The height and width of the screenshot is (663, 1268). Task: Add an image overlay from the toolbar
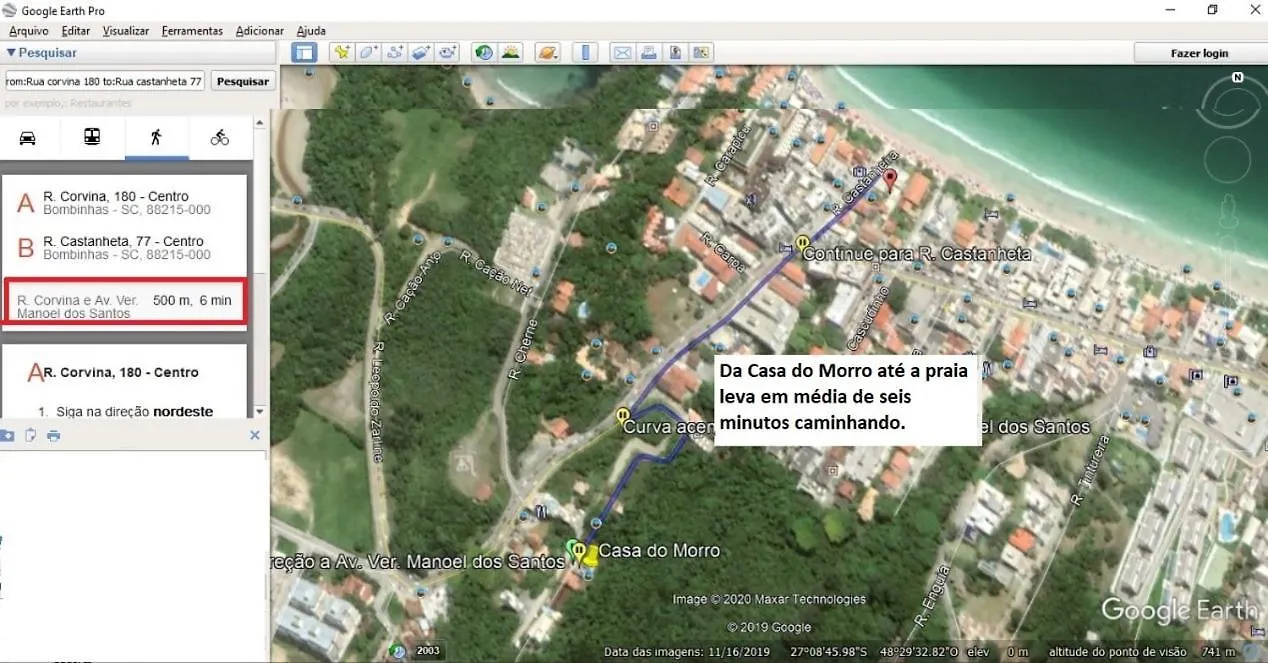[421, 53]
